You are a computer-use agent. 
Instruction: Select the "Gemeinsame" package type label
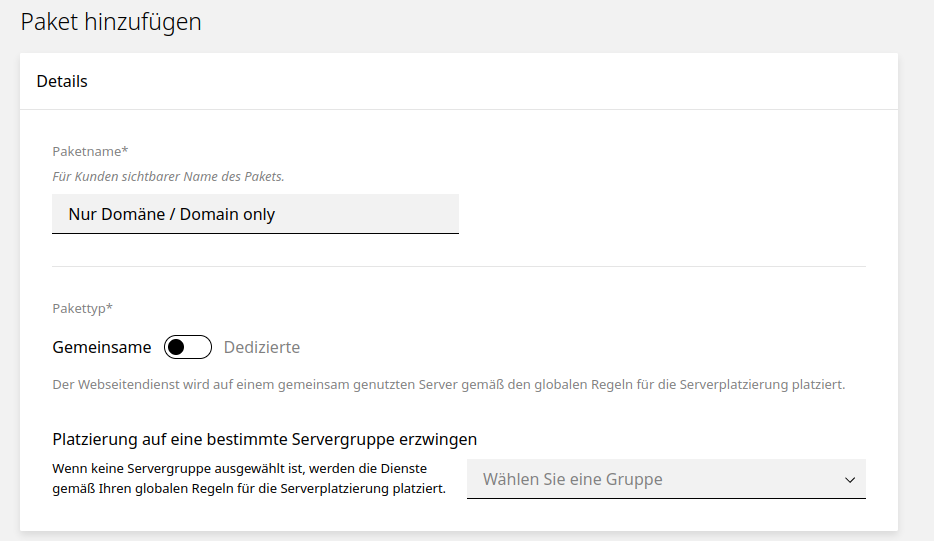pyautogui.click(x=102, y=347)
